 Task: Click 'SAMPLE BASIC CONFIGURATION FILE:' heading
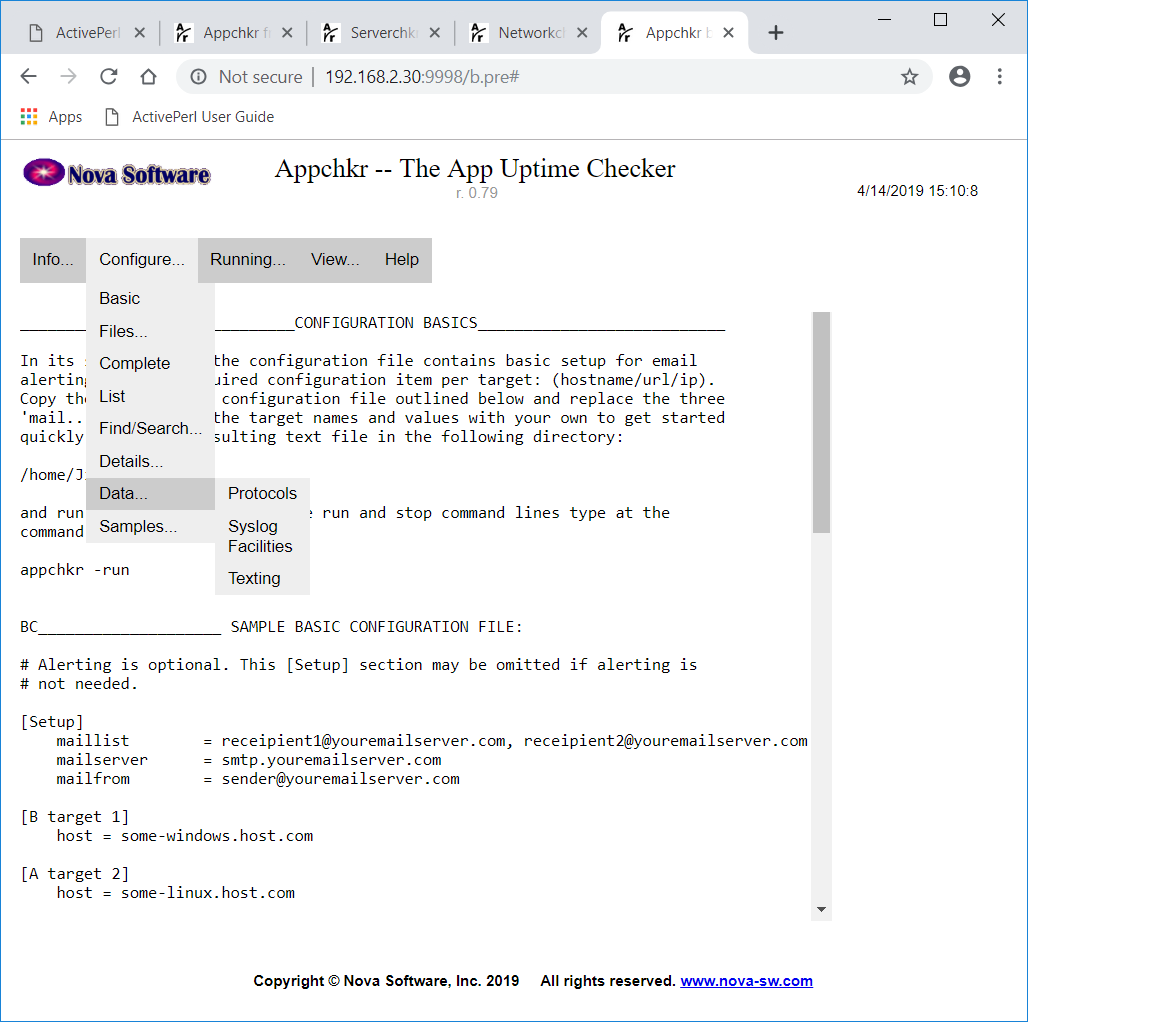coord(377,627)
